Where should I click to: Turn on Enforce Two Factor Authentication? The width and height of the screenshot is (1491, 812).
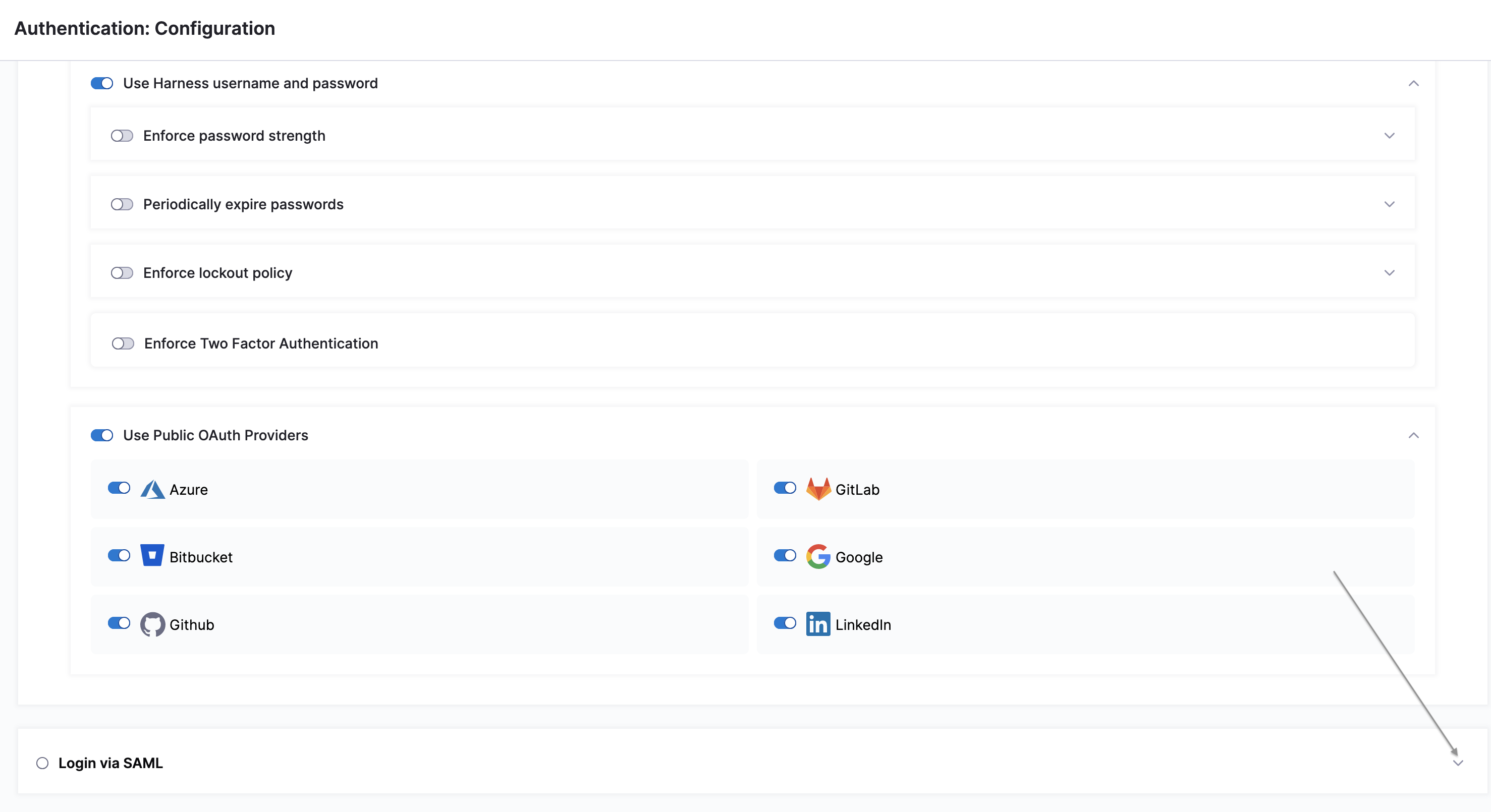[x=123, y=343]
